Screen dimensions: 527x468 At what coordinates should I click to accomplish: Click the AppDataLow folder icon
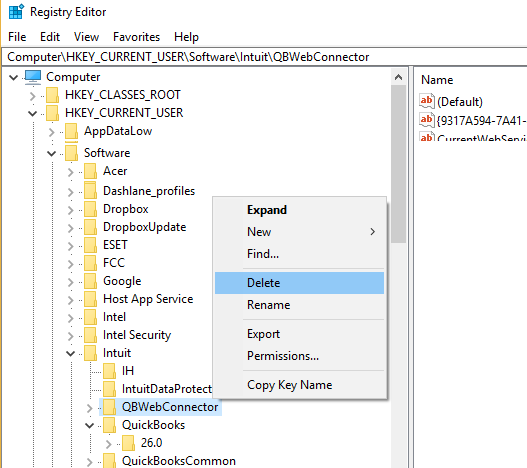pyautogui.click(x=71, y=131)
